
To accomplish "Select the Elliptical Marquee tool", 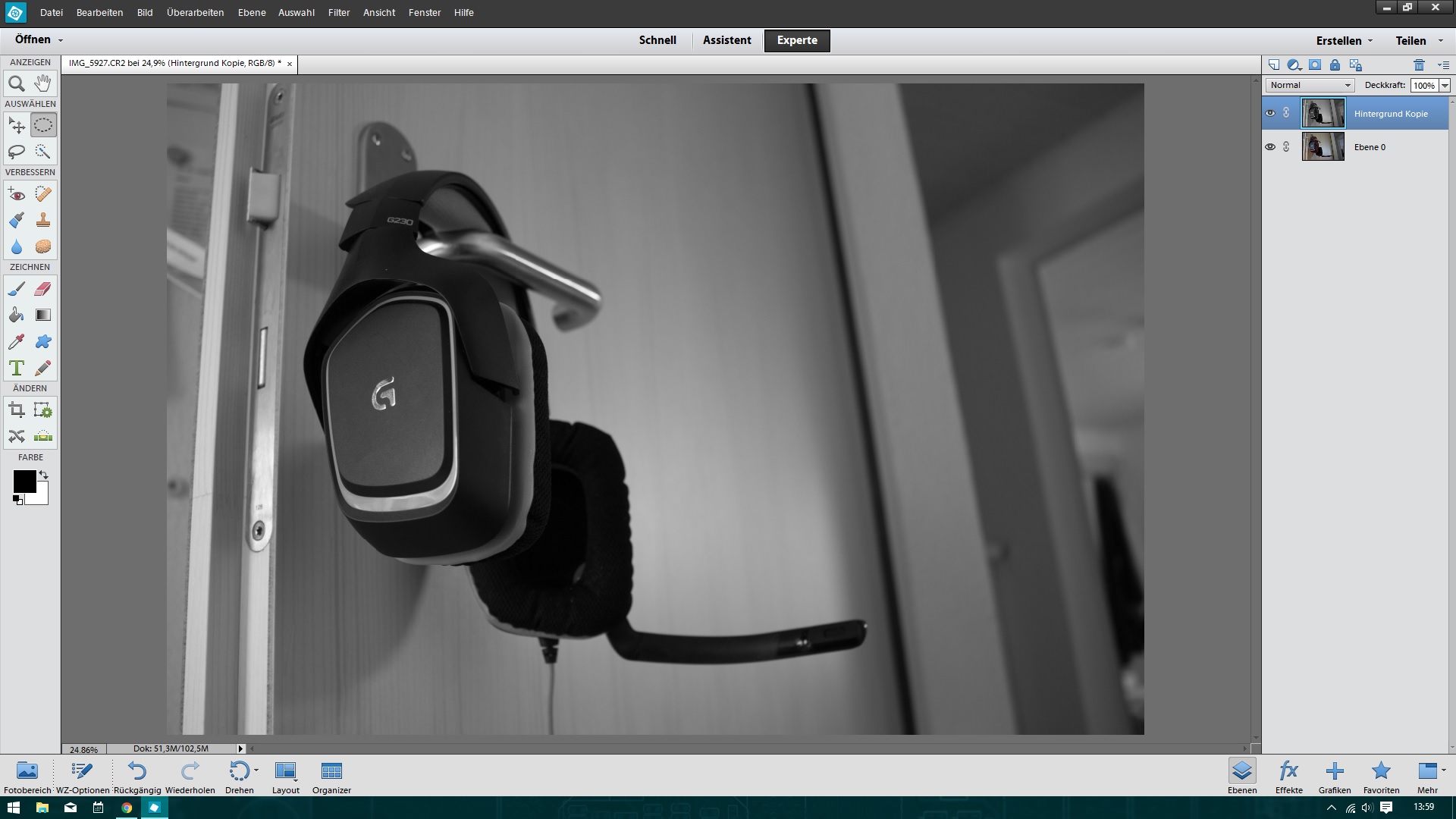I will (43, 125).
